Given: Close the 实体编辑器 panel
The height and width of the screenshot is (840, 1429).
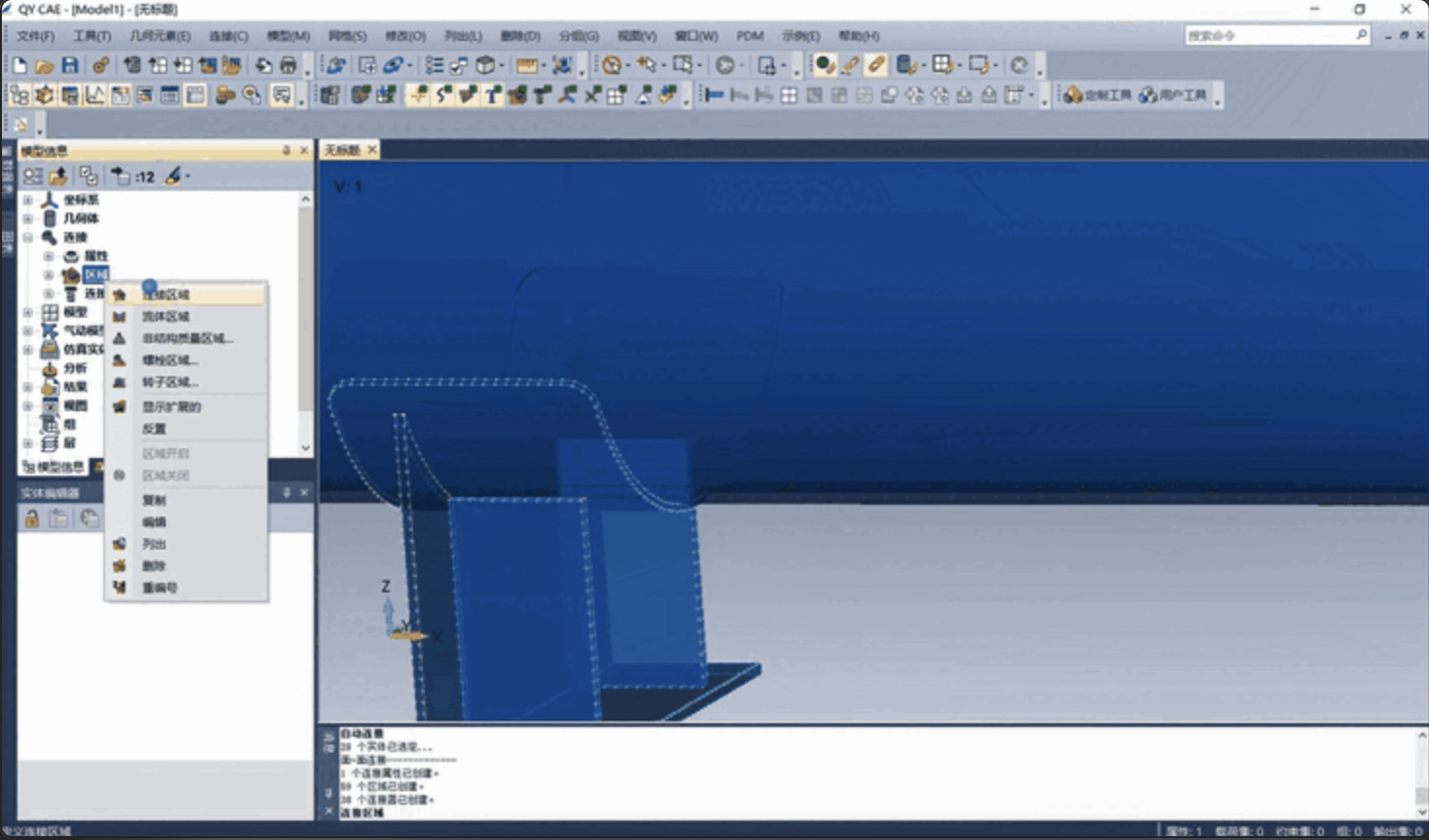Looking at the screenshot, I should coord(304,493).
